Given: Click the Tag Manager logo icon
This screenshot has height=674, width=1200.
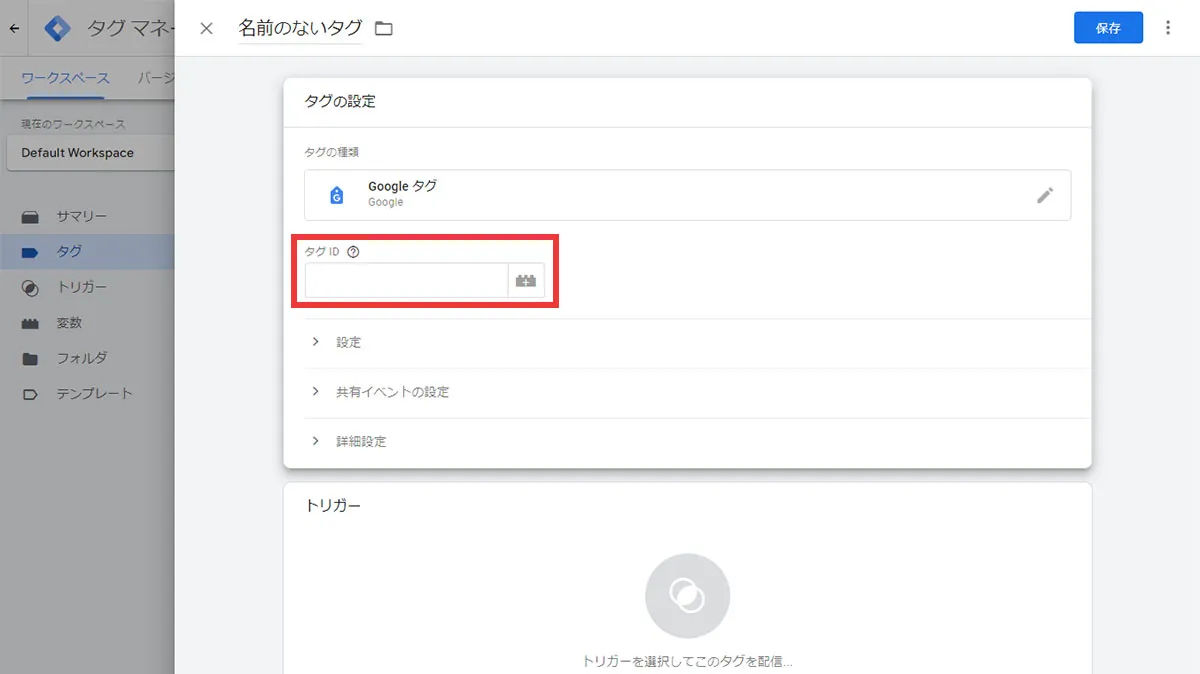Looking at the screenshot, I should tap(59, 28).
